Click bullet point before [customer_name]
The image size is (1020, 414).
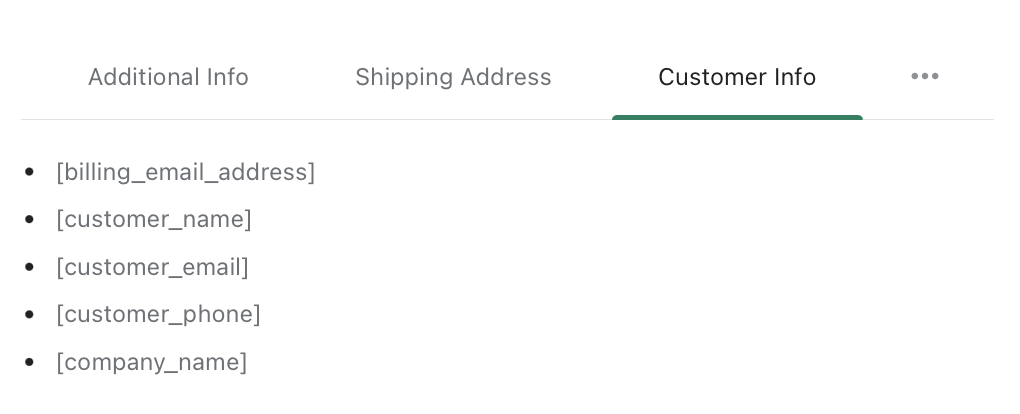[x=30, y=220]
